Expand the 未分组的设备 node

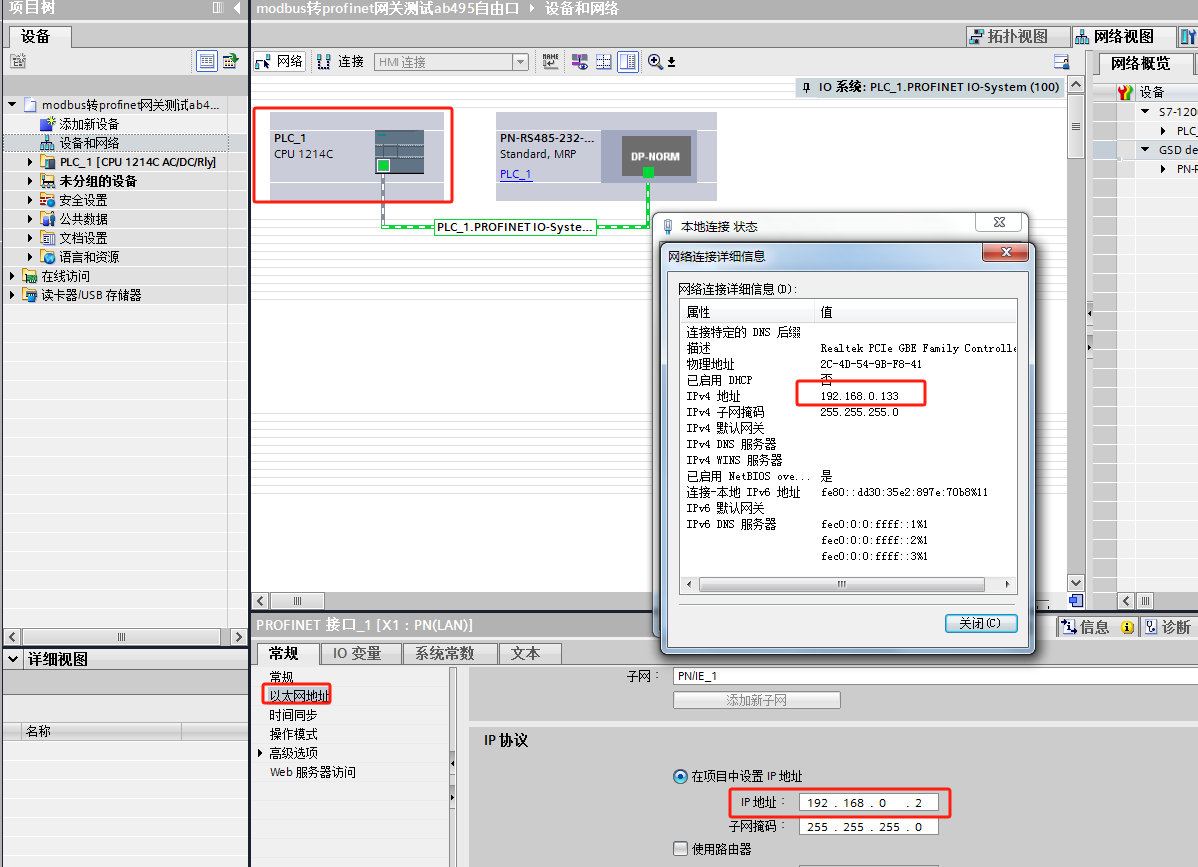click(x=30, y=181)
